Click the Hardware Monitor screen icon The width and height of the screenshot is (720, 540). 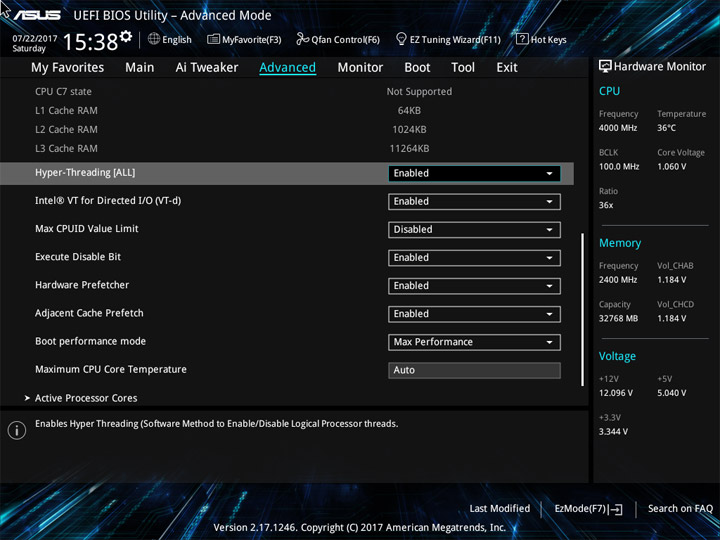tap(605, 66)
